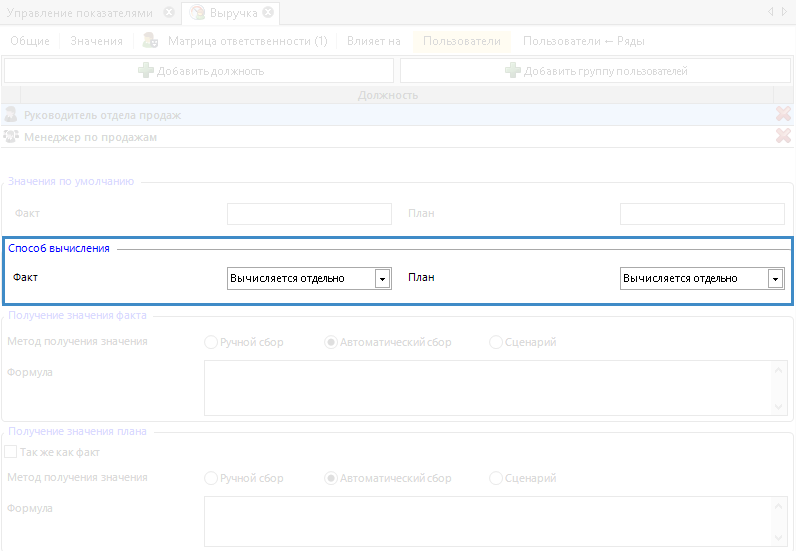Delete the Руководитель отдела продаж row
796x551 pixels.
[783, 115]
